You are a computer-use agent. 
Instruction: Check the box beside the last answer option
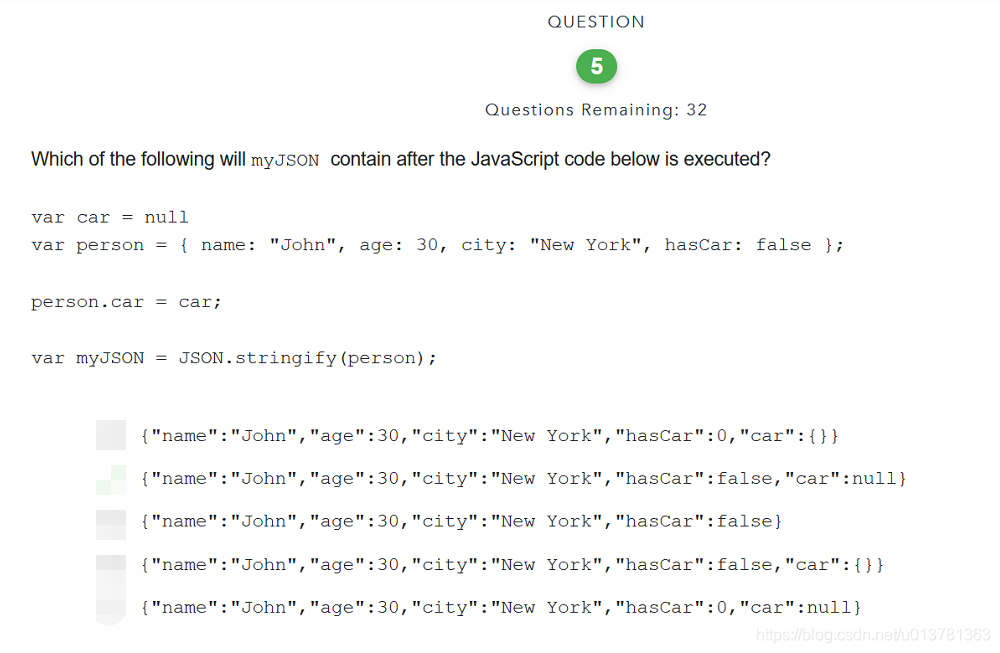tap(110, 607)
